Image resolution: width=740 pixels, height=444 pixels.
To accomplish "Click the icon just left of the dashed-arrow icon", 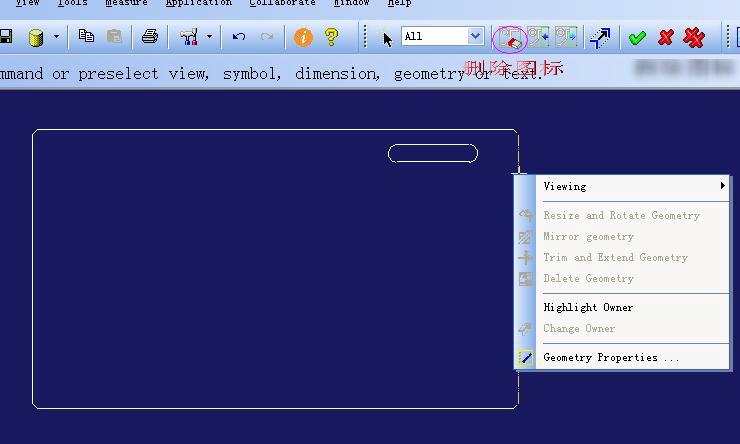I will coord(566,37).
